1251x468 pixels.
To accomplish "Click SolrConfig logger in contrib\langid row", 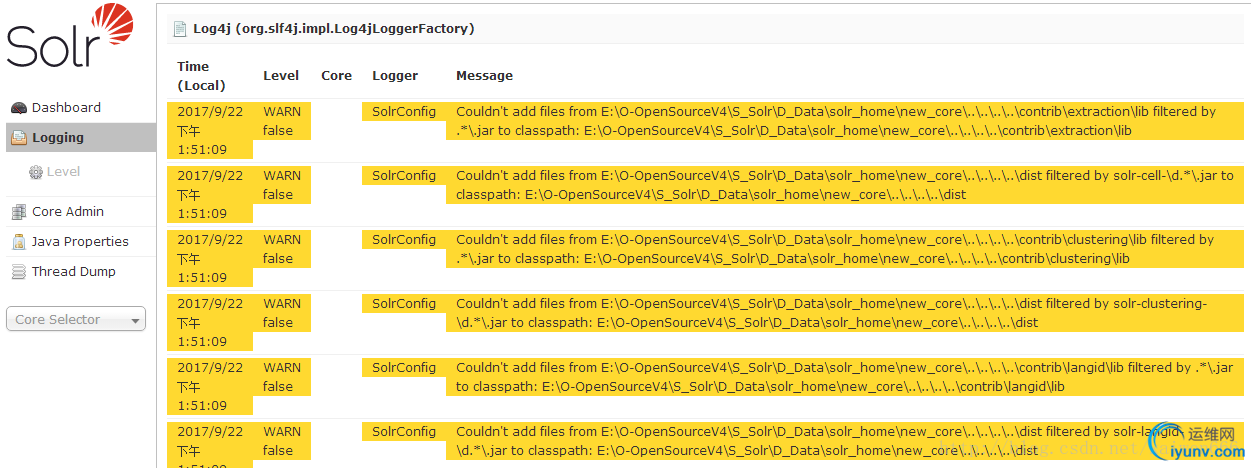I will tap(404, 368).
